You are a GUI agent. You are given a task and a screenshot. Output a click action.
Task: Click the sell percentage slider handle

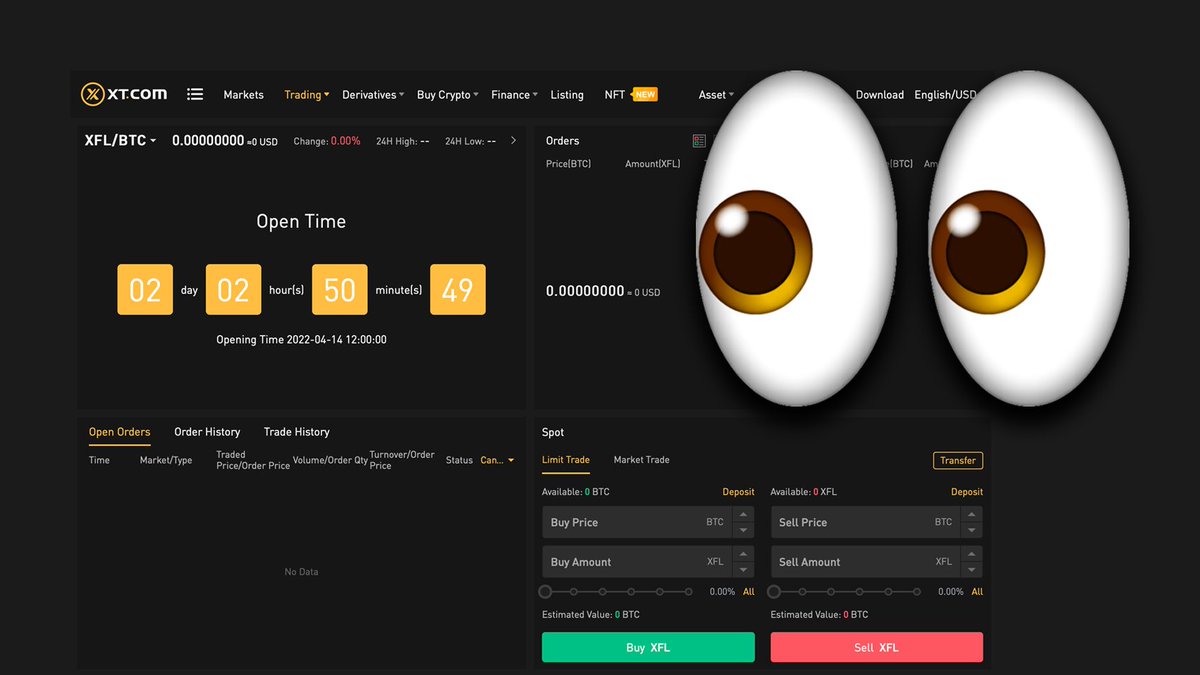[774, 592]
